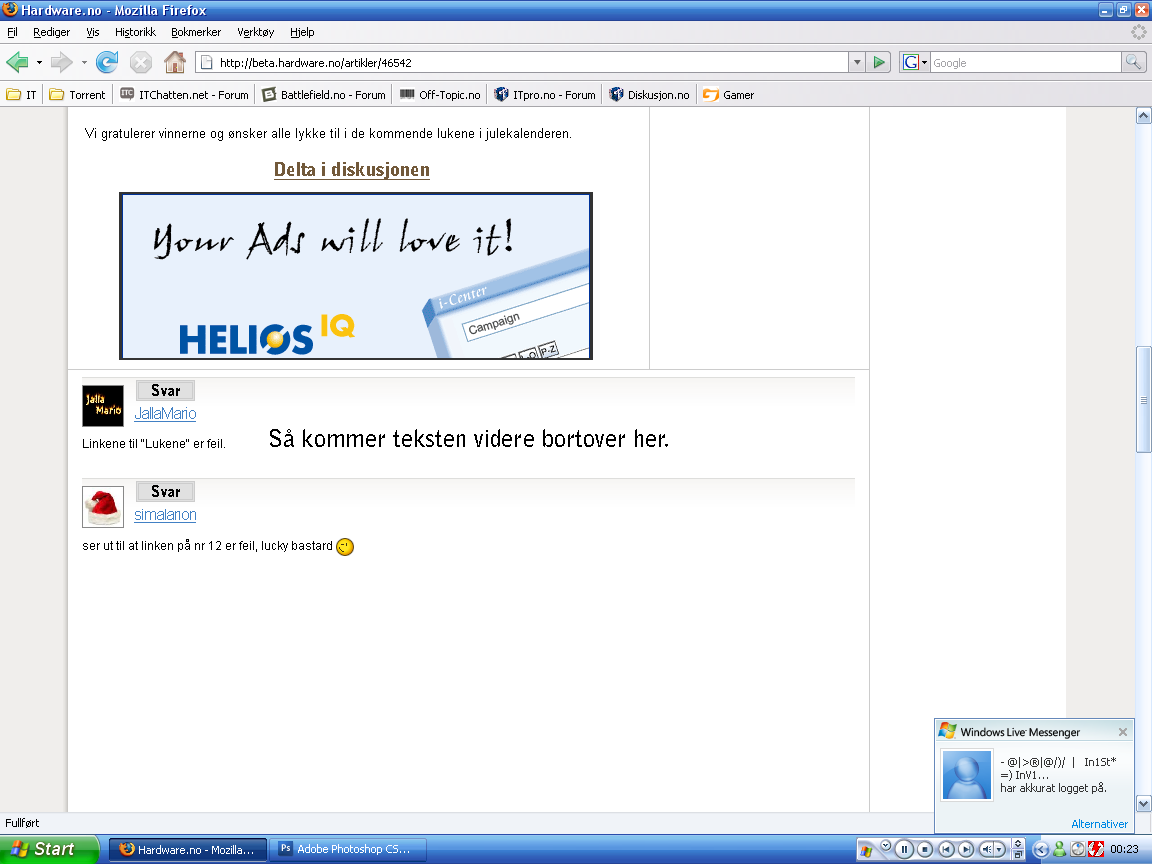Open the Google search engine selector
The height and width of the screenshot is (864, 1152).
coord(915,62)
